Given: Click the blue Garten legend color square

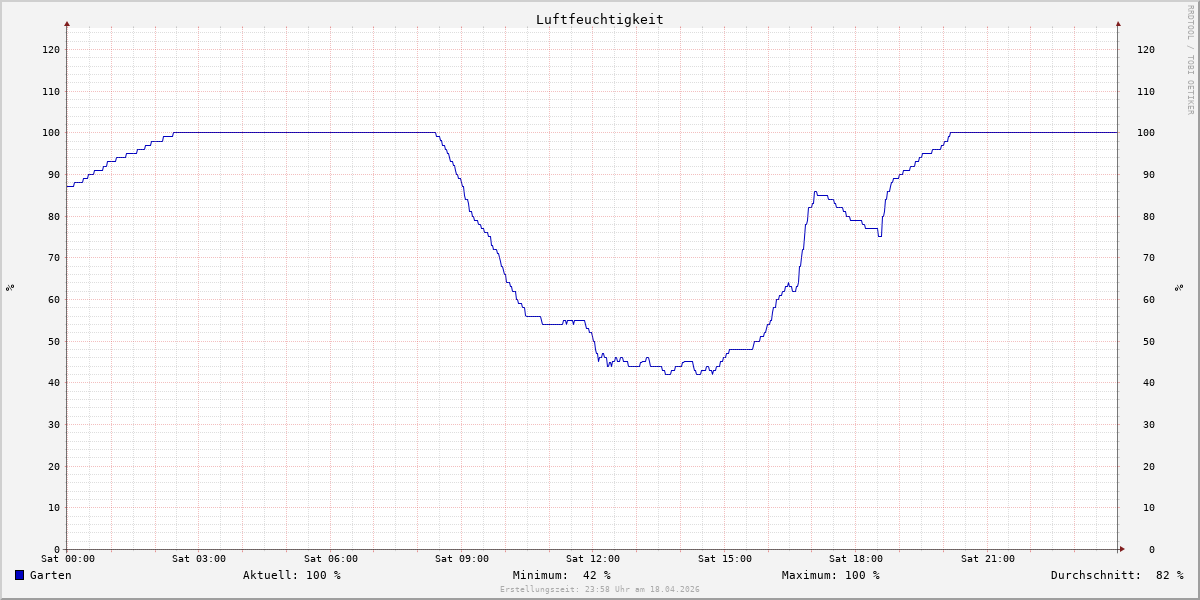Looking at the screenshot, I should point(19,575).
